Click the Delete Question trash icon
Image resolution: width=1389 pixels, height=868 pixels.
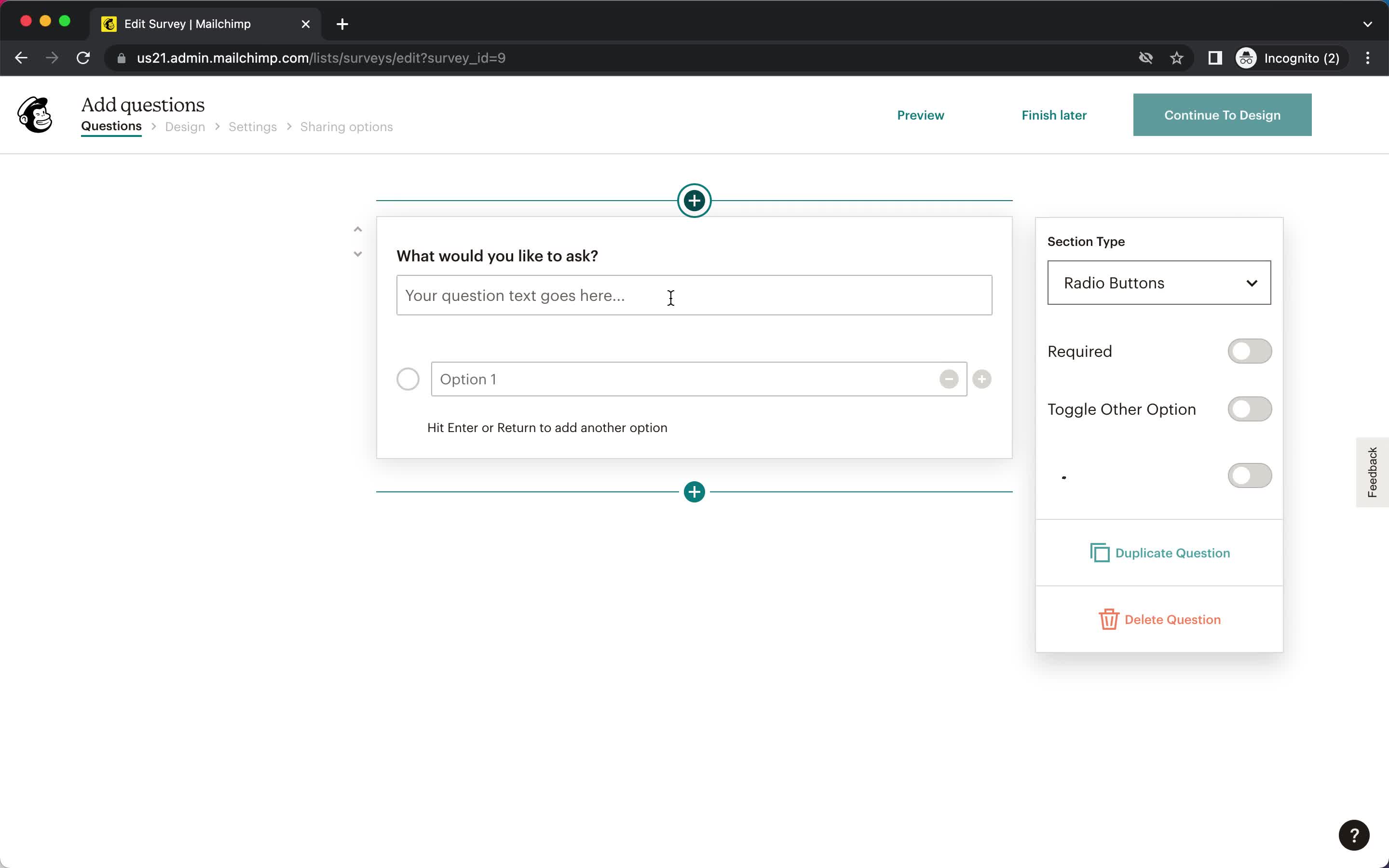tap(1108, 619)
